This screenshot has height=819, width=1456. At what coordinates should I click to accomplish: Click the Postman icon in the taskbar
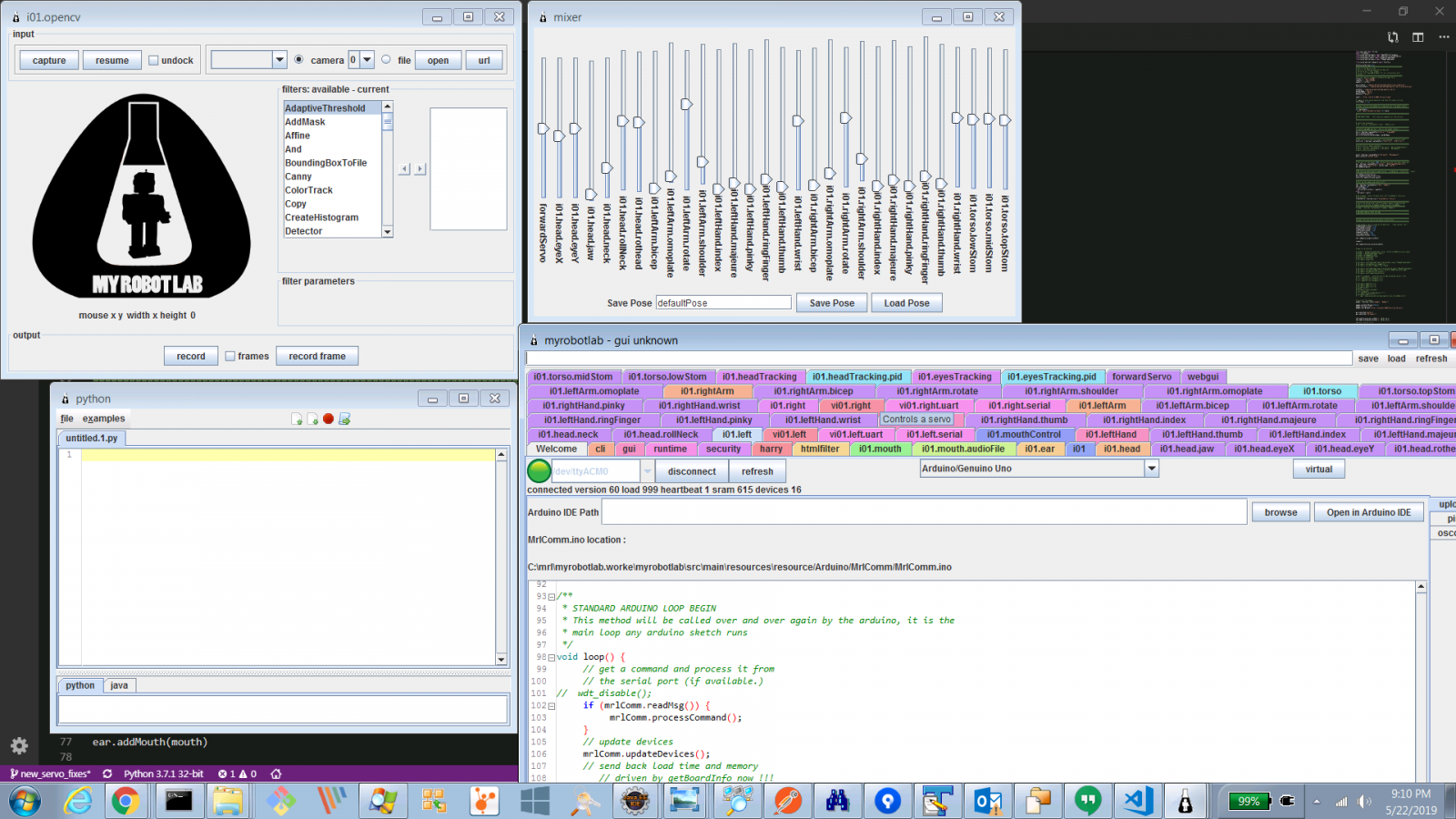pos(788,801)
